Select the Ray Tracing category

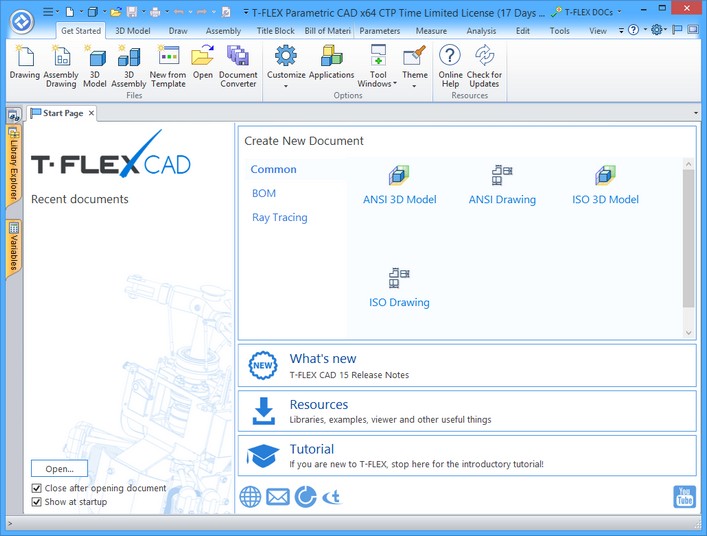pyautogui.click(x=280, y=217)
